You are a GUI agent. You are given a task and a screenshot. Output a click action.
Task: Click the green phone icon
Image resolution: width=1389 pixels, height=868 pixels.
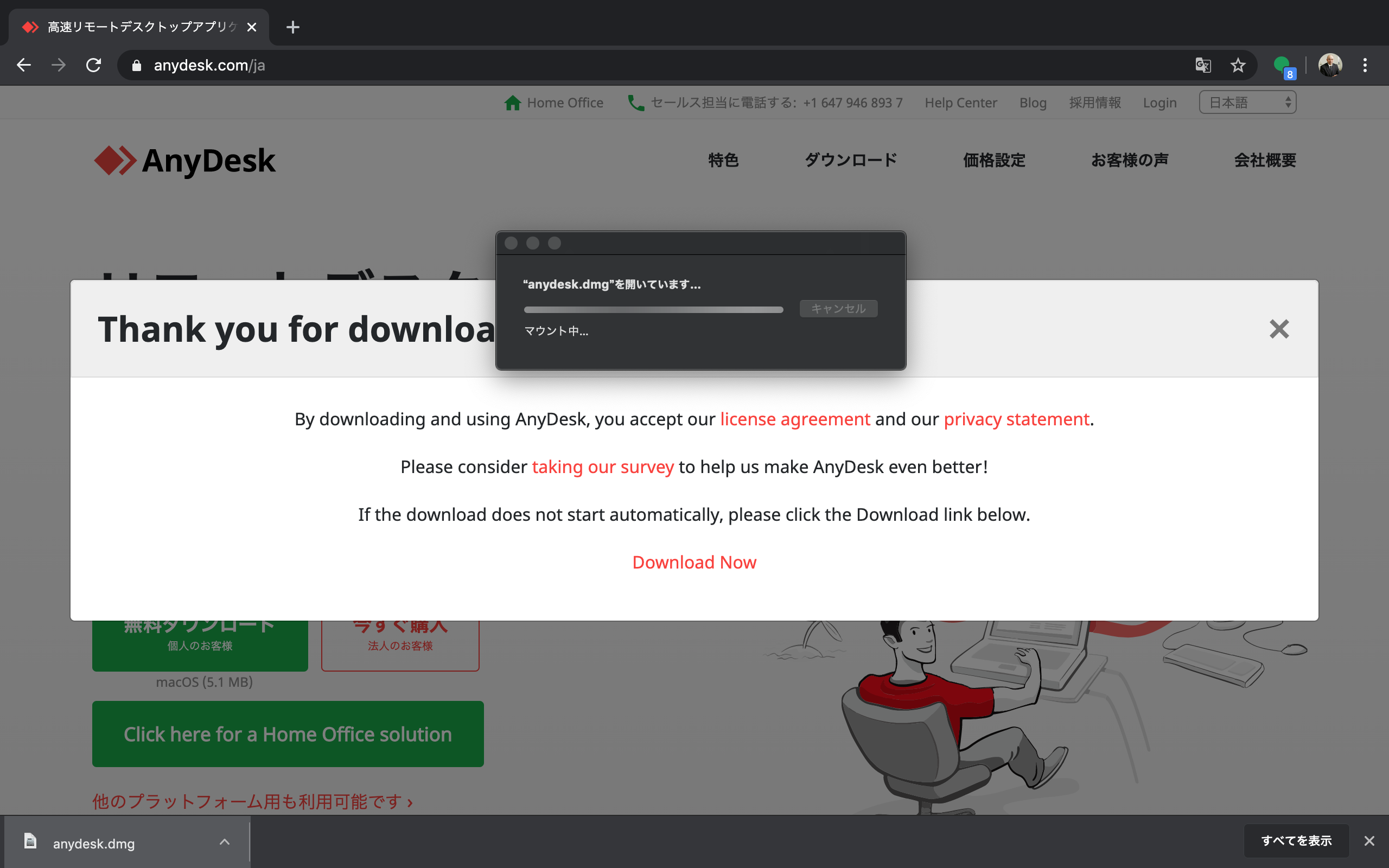click(635, 102)
